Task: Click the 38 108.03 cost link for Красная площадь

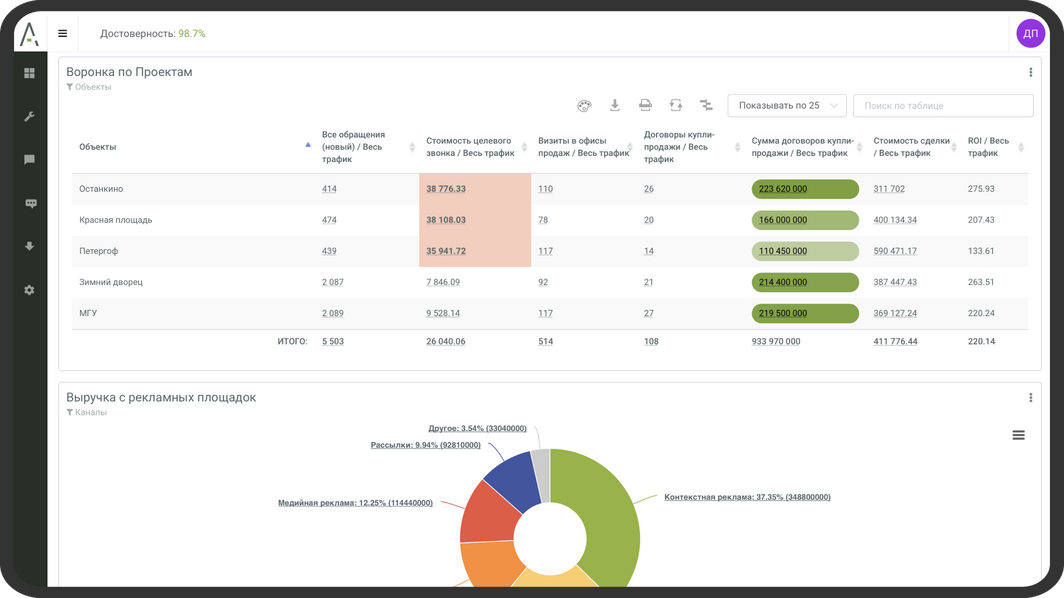Action: 446,220
